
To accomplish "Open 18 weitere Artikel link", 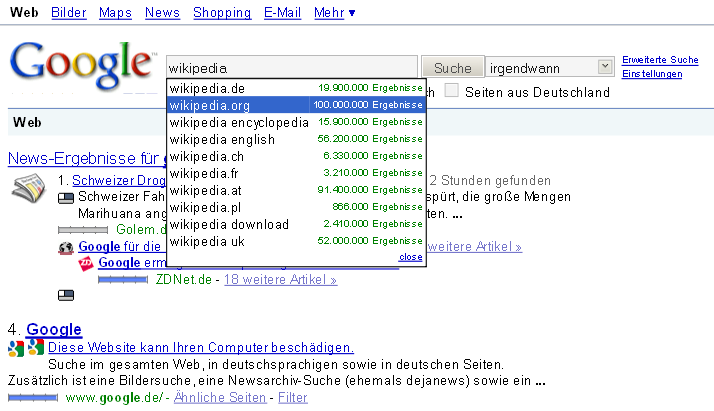I will click(x=280, y=279).
